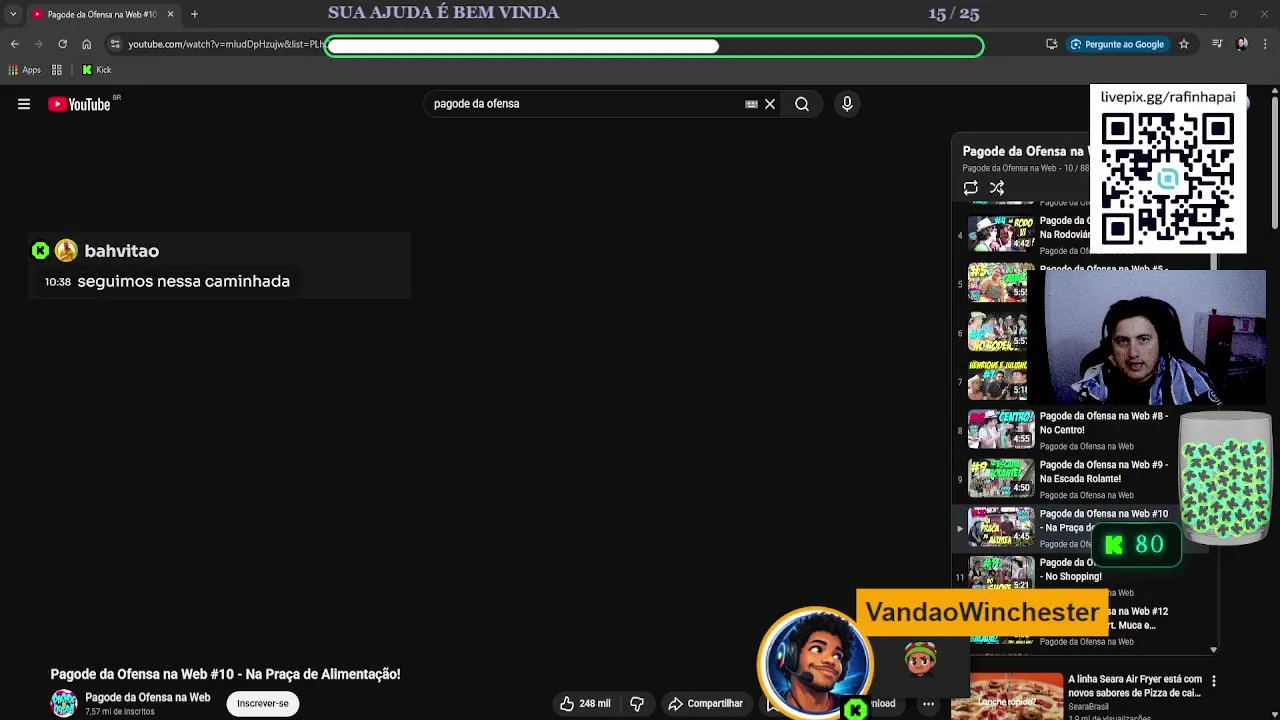Open more actions three-dot button under video

pyautogui.click(x=928, y=703)
